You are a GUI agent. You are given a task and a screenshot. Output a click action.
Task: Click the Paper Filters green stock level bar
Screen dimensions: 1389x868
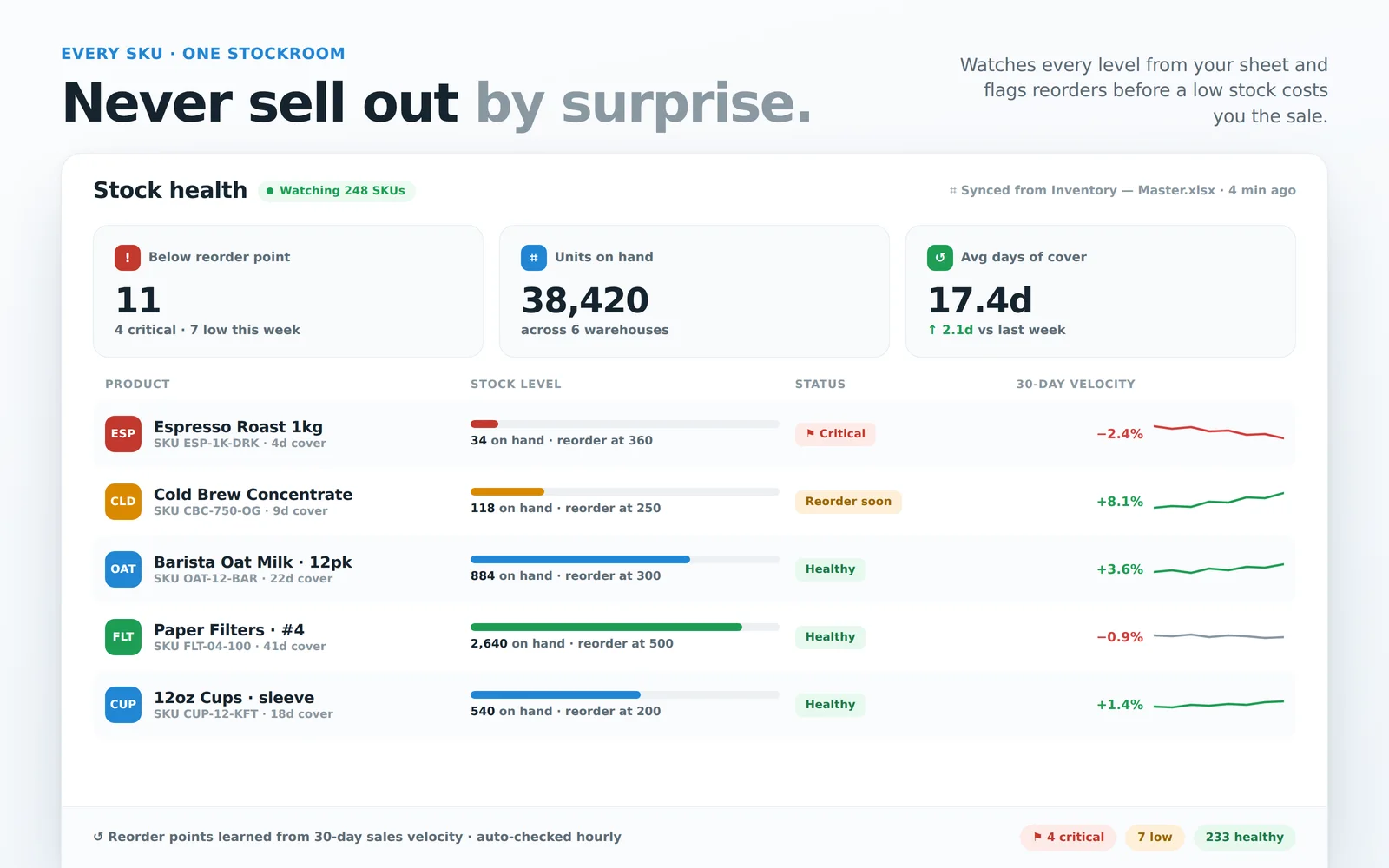(606, 627)
